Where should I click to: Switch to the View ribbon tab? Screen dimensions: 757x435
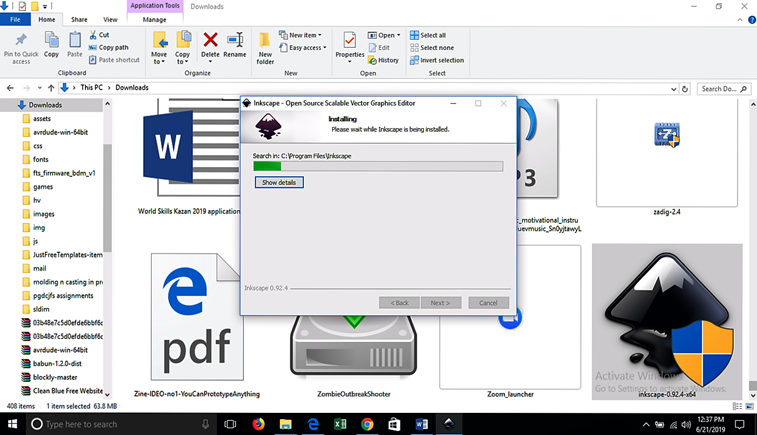pyautogui.click(x=110, y=19)
